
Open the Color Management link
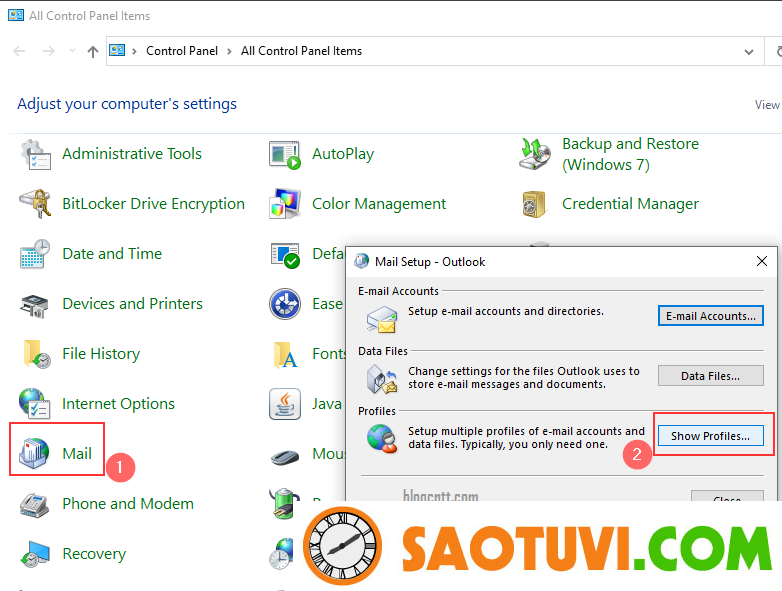coord(379,204)
